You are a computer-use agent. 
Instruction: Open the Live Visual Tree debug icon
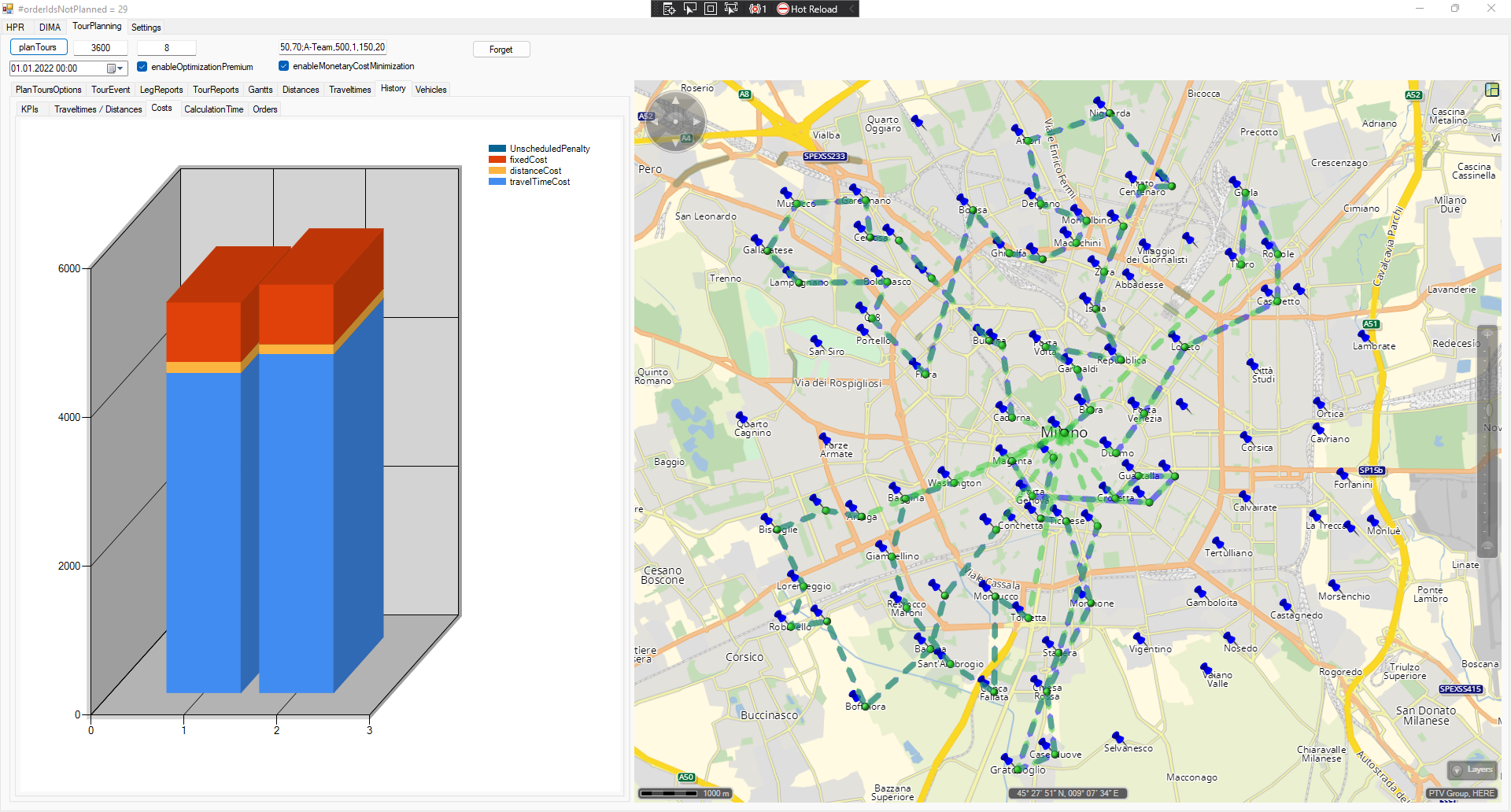pyautogui.click(x=669, y=9)
